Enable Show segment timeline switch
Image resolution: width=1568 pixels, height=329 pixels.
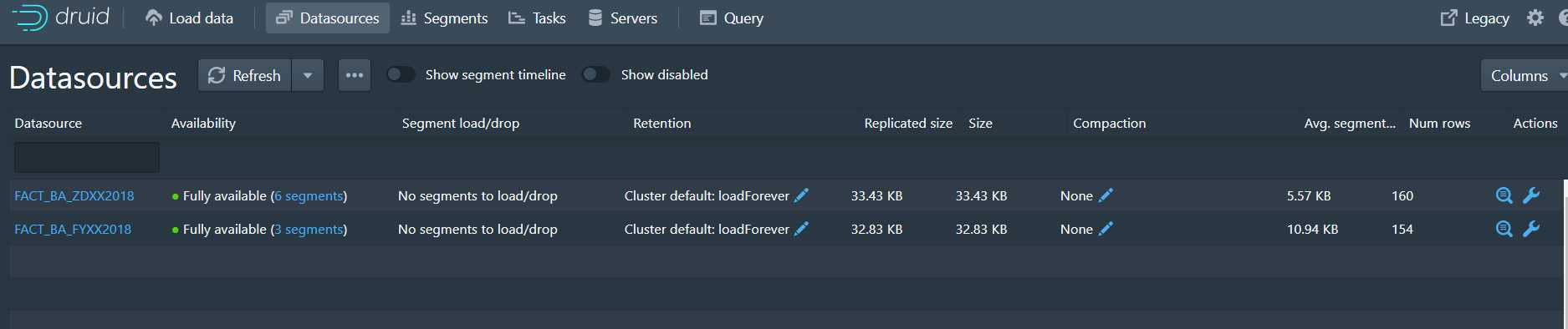pyautogui.click(x=401, y=74)
